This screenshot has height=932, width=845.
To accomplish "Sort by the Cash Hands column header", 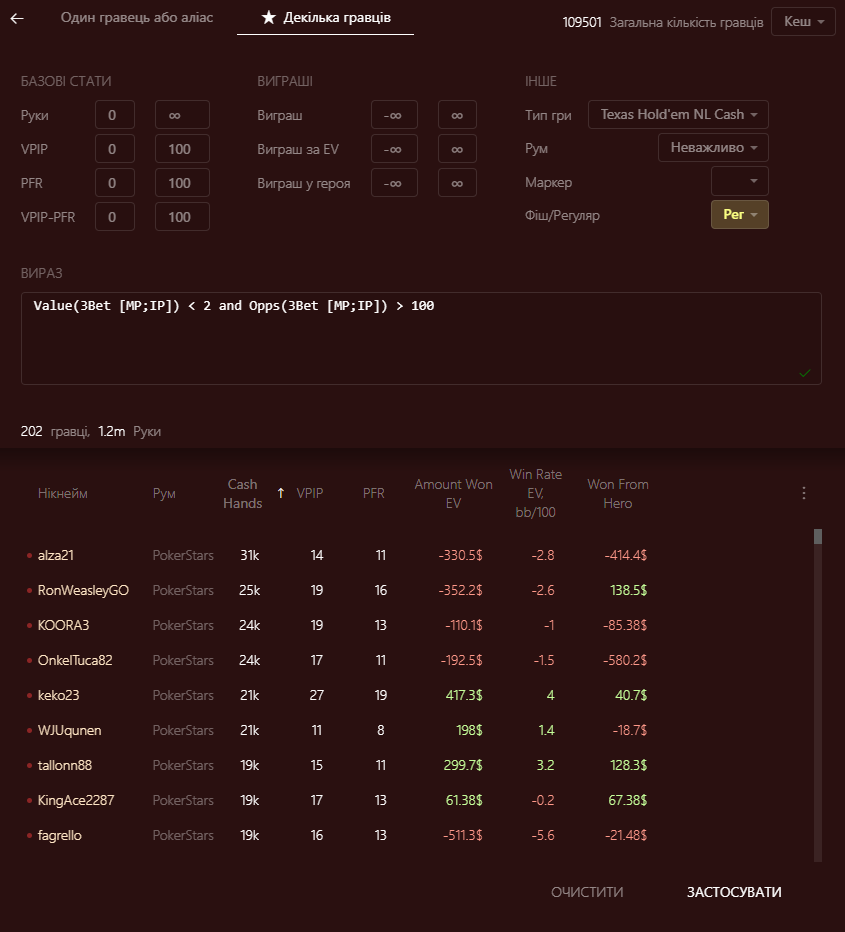I will (242, 493).
